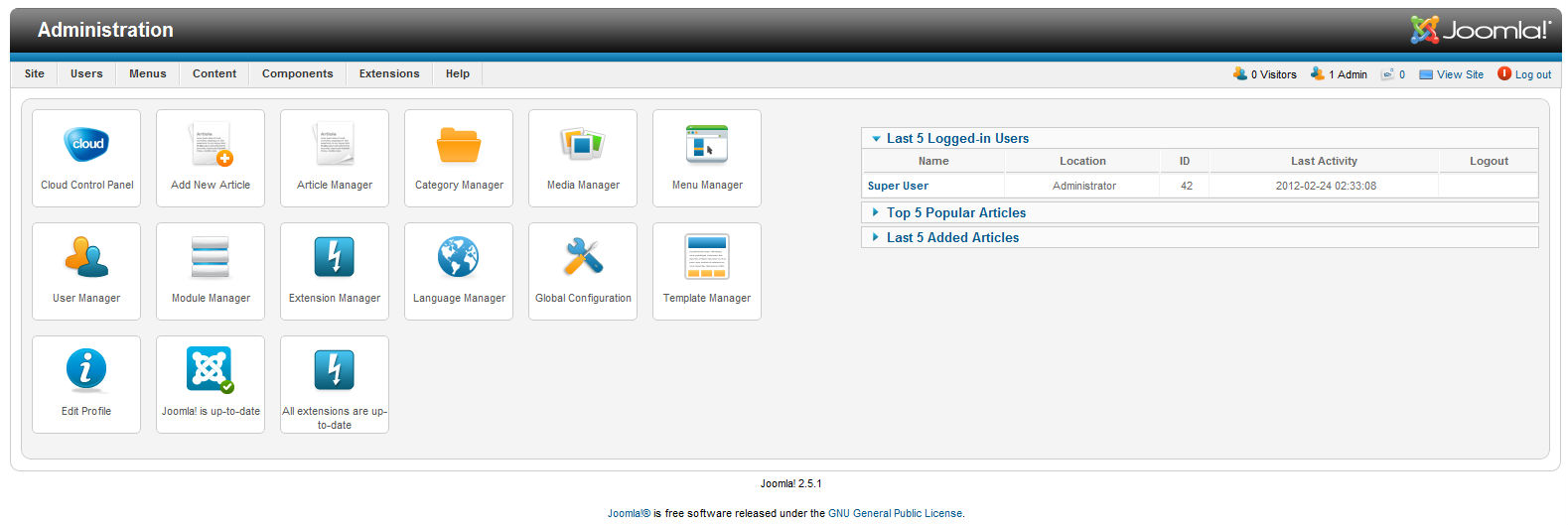Image resolution: width=1568 pixels, height=525 pixels.
Task: Open the Site menu
Action: coord(35,73)
